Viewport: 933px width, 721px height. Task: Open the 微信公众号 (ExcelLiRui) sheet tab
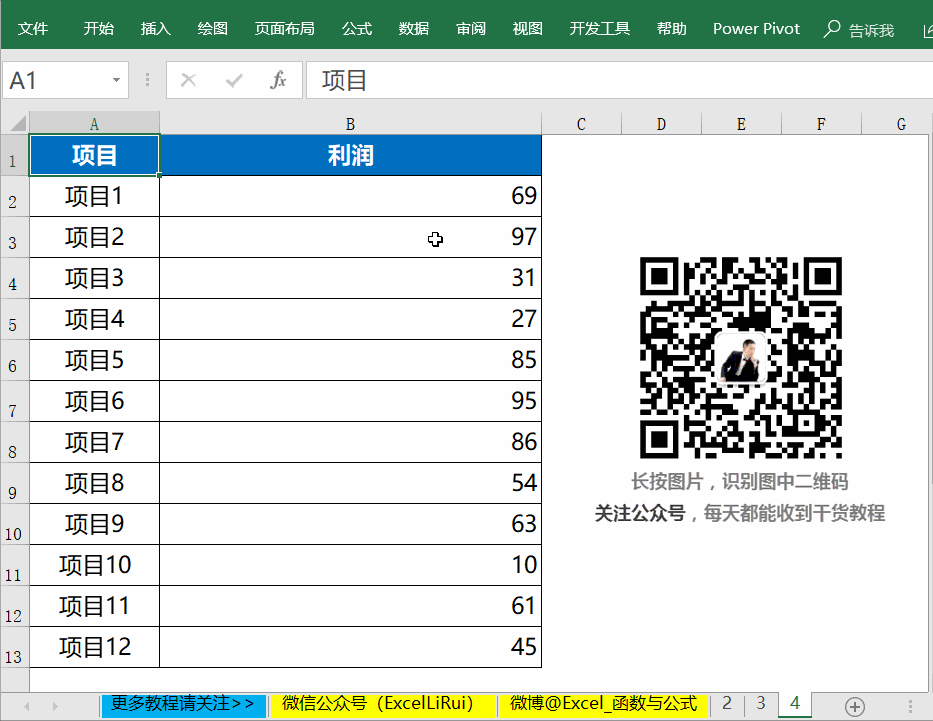pyautogui.click(x=382, y=704)
